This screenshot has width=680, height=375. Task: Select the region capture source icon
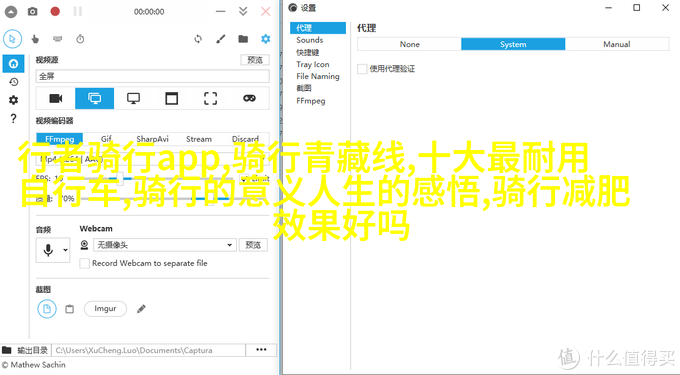pos(210,98)
